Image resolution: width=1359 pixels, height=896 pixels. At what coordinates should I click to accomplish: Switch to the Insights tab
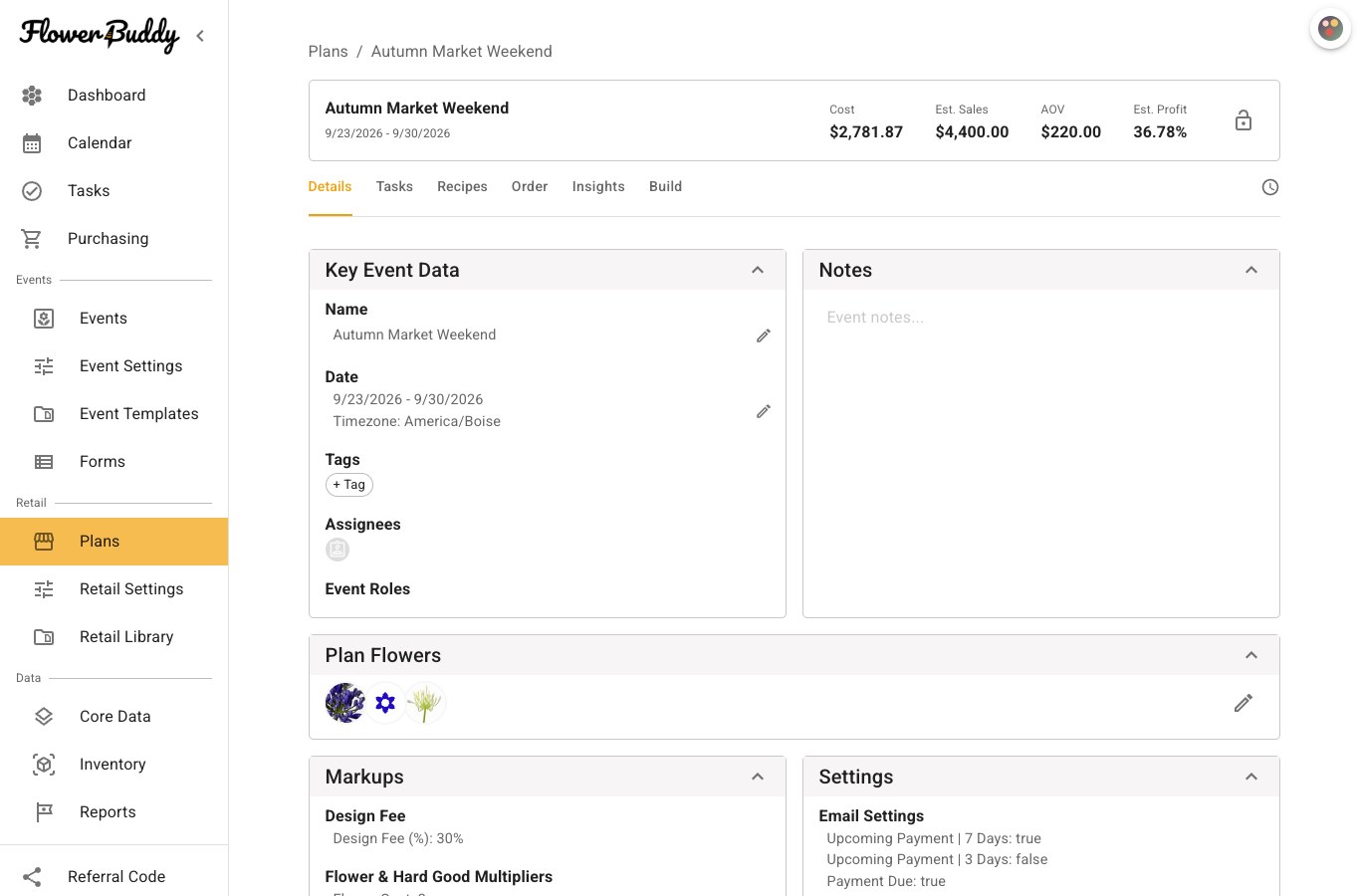pos(598,187)
